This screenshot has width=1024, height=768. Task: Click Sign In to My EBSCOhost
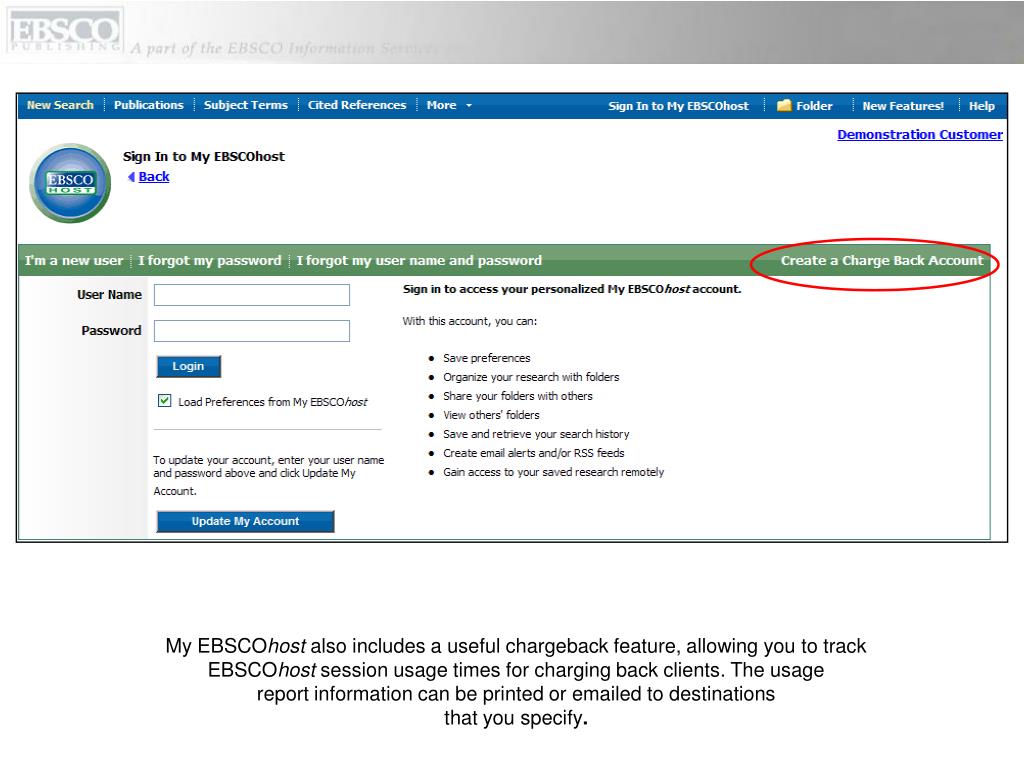(679, 106)
